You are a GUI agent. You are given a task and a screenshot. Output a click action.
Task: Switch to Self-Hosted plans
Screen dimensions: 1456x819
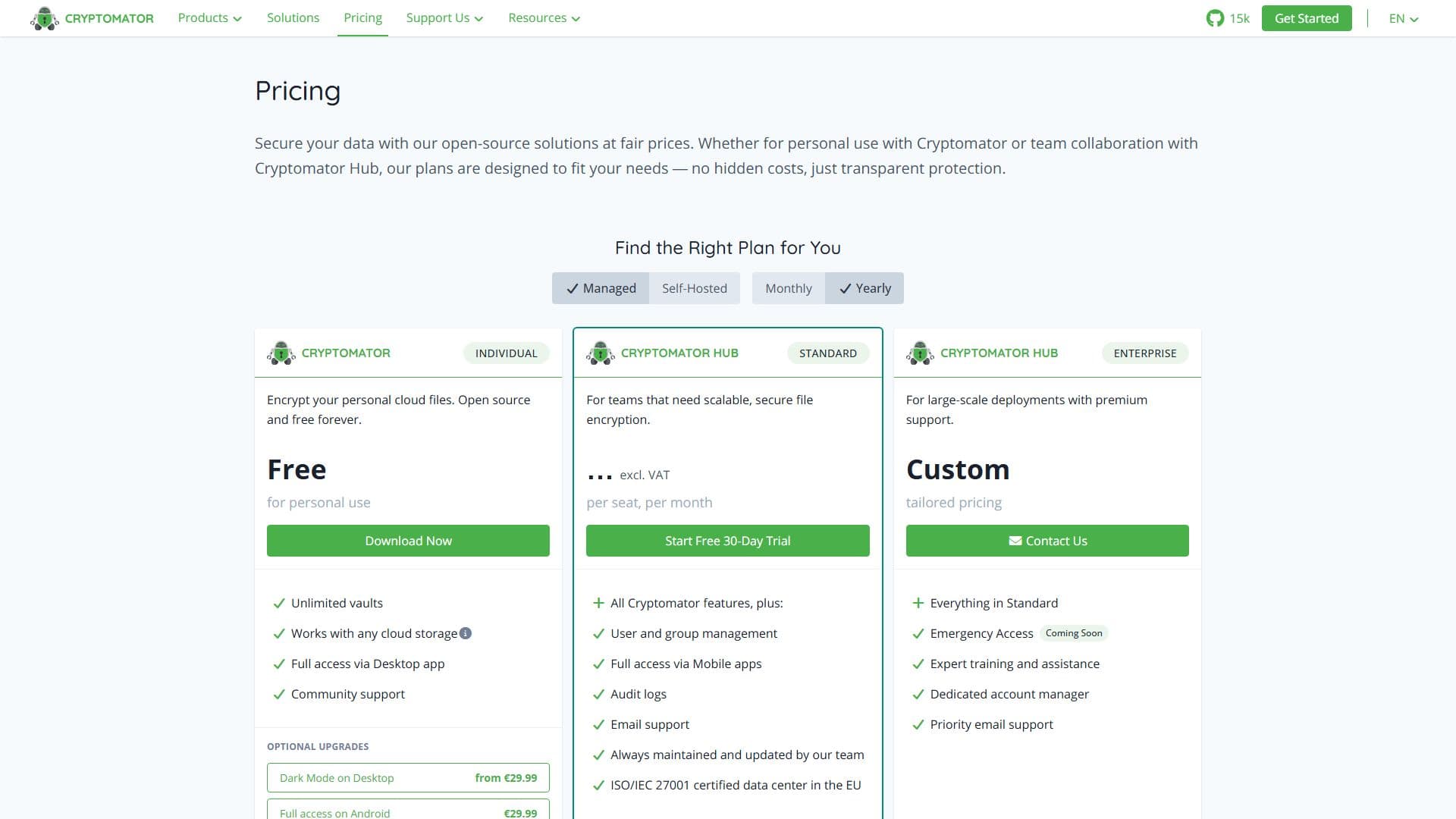(x=695, y=288)
